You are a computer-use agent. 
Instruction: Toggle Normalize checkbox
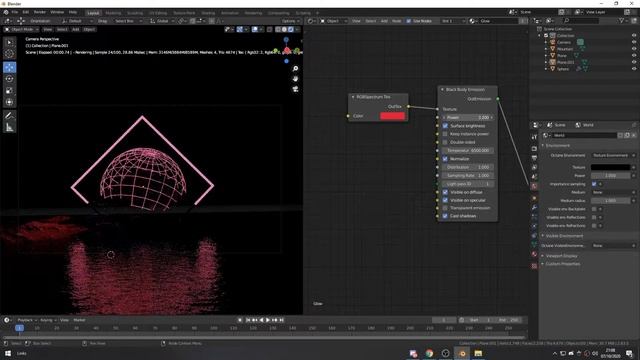pyautogui.click(x=445, y=159)
